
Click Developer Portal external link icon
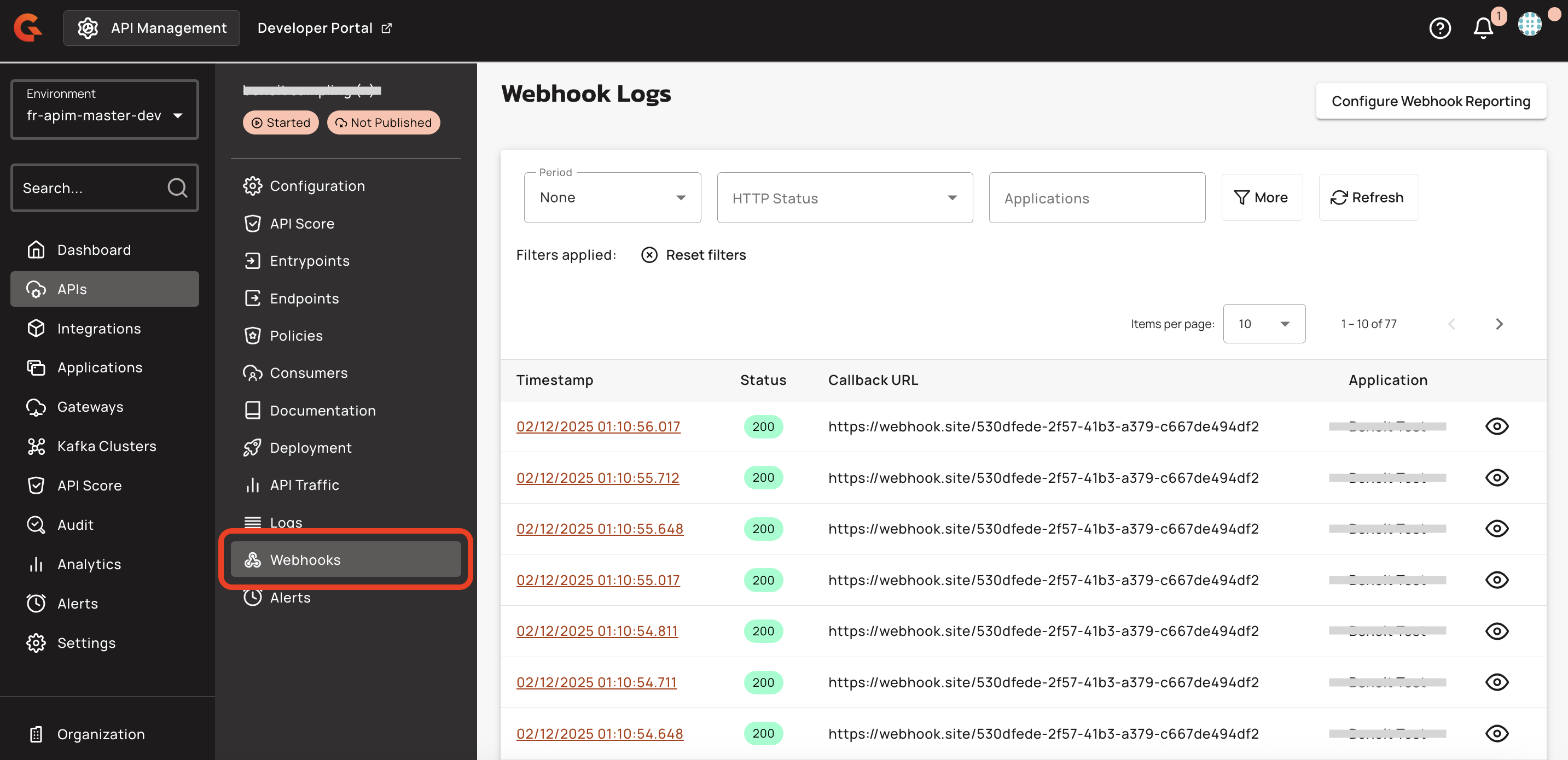pos(386,28)
